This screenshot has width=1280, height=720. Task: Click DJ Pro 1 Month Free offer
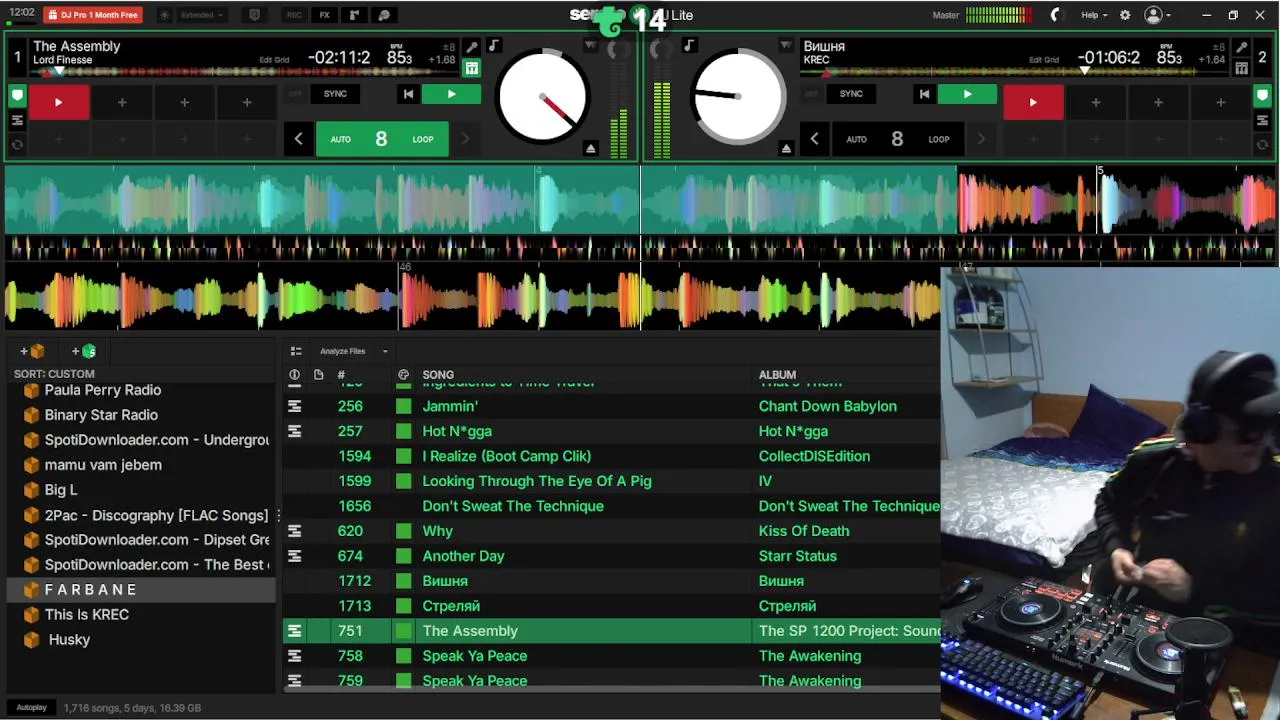tap(93, 15)
